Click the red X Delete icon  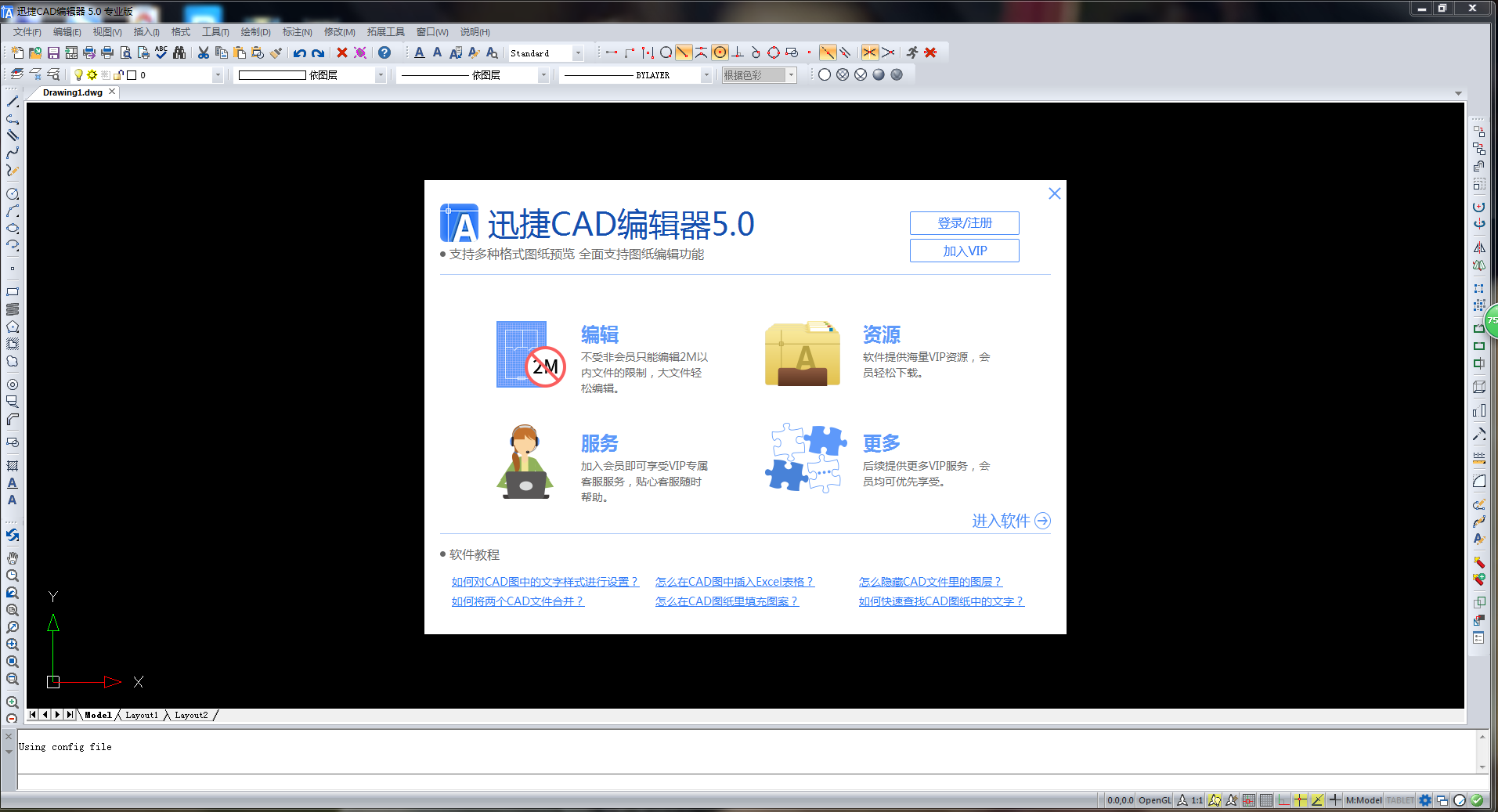pos(342,52)
